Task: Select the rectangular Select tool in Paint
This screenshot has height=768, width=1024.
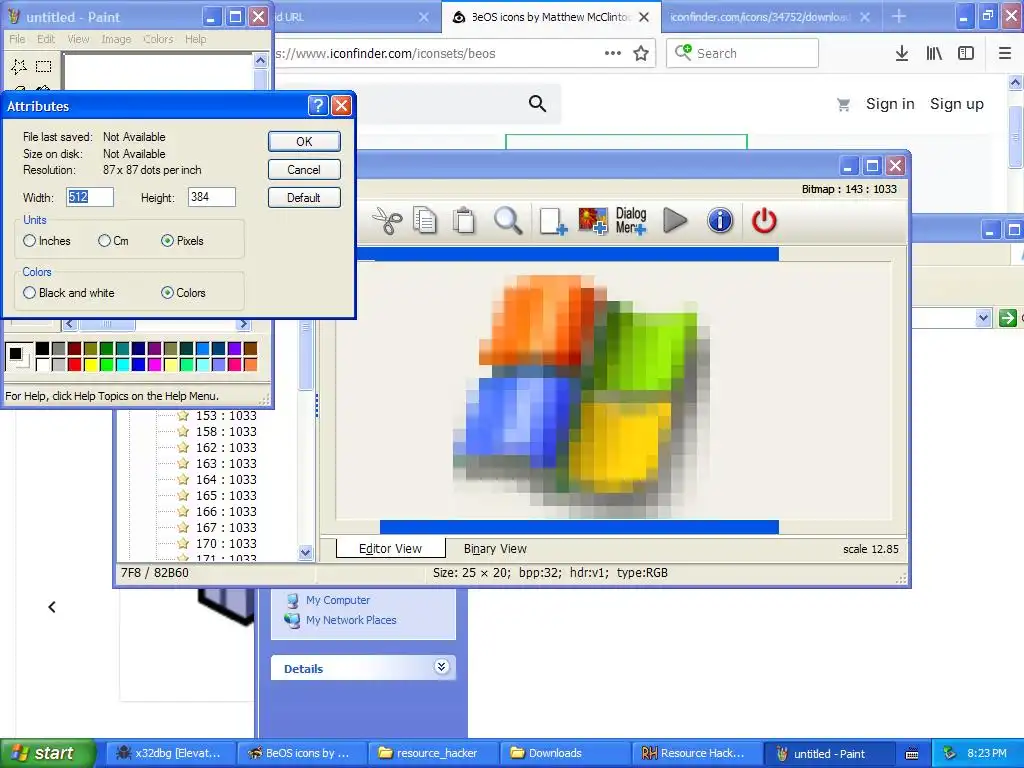Action: click(44, 66)
